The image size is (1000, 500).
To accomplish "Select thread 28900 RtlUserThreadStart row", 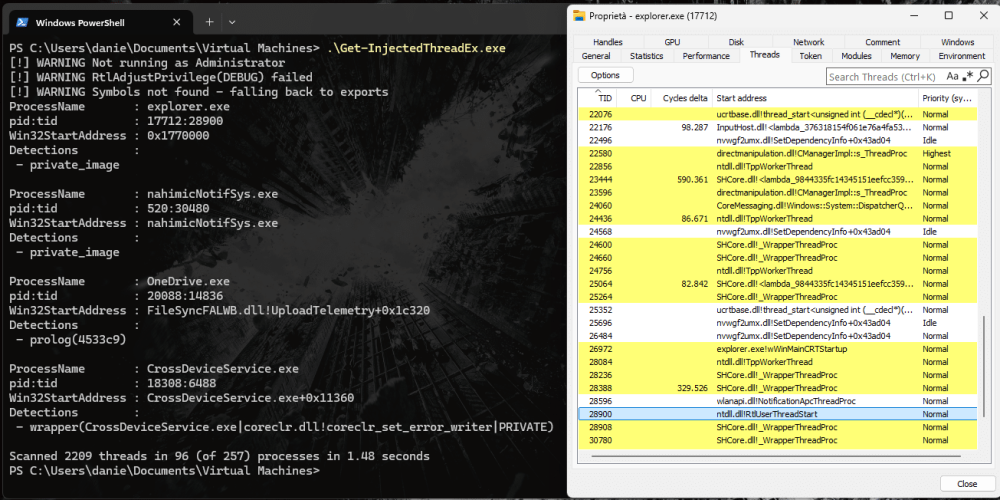I will pos(777,415).
